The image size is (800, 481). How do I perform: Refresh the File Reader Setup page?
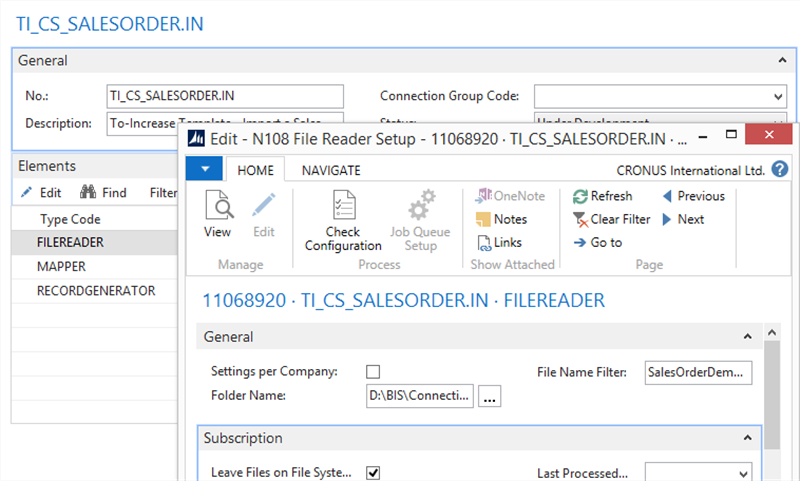coord(603,196)
